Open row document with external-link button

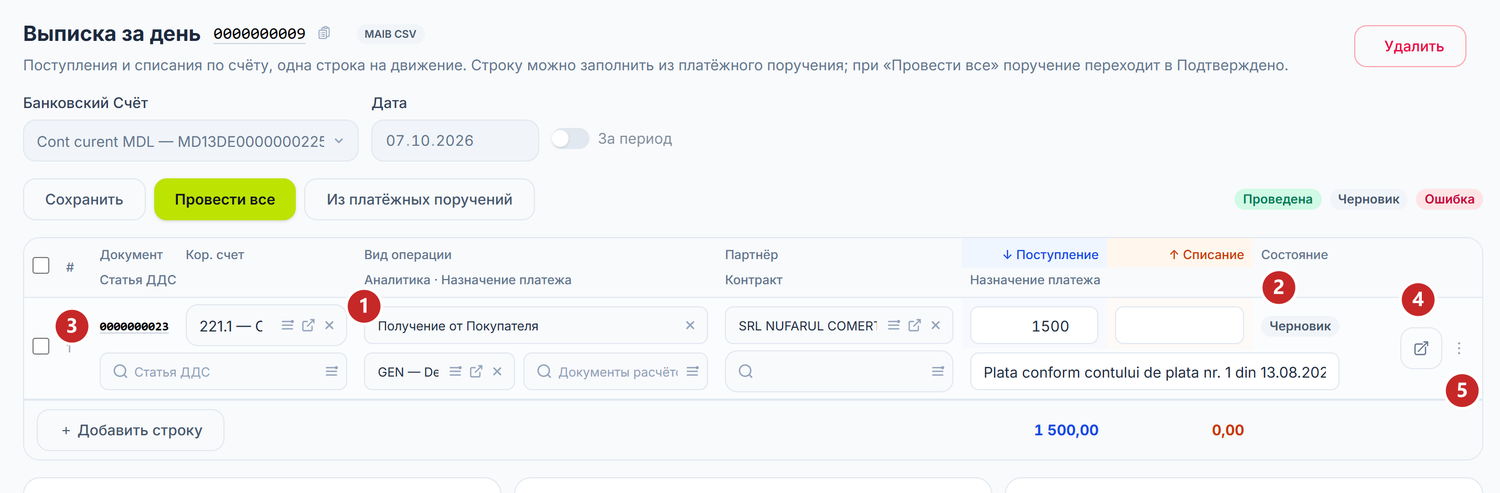point(1421,348)
